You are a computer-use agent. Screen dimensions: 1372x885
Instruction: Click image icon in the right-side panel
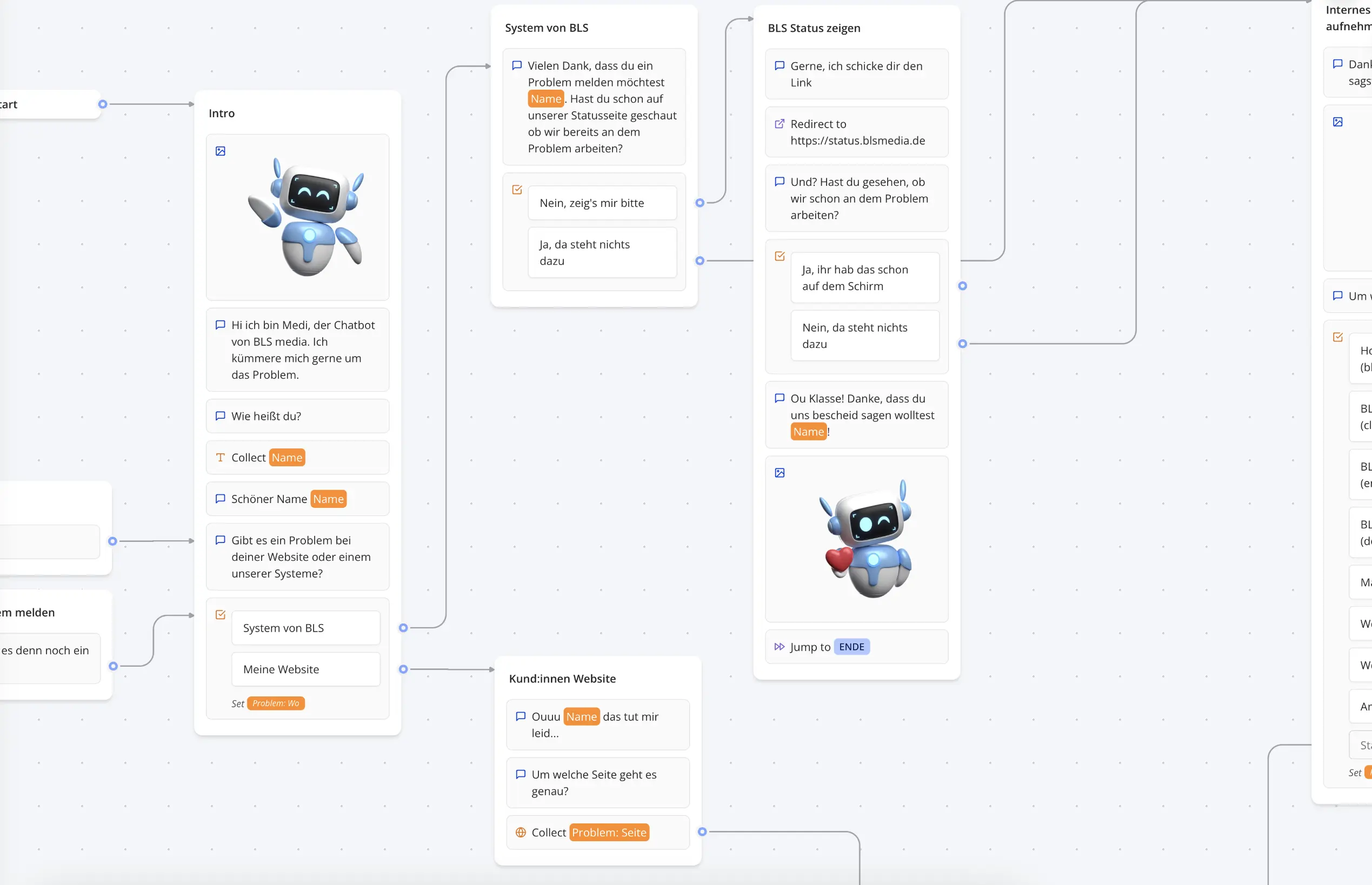point(1339,121)
